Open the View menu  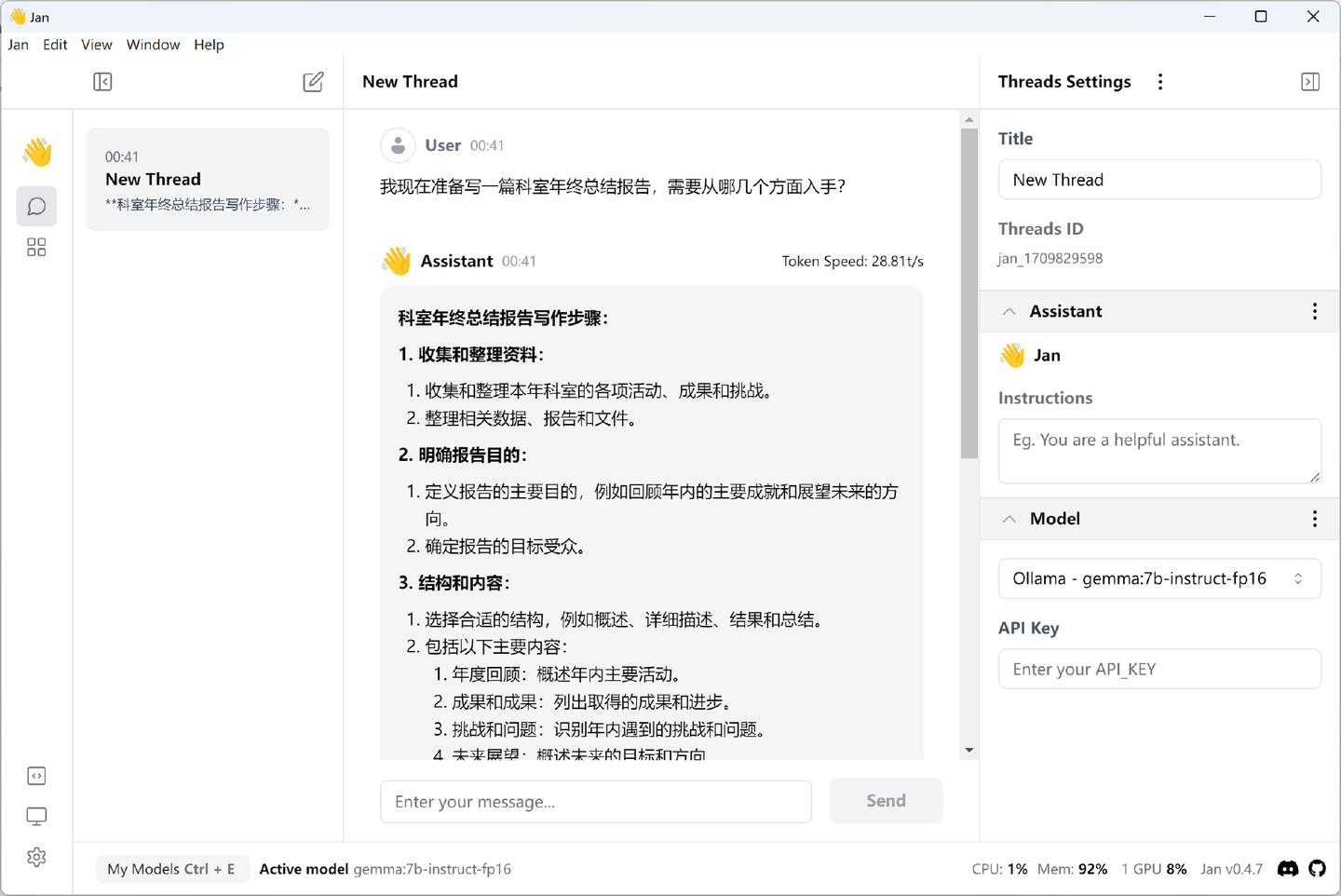point(97,44)
